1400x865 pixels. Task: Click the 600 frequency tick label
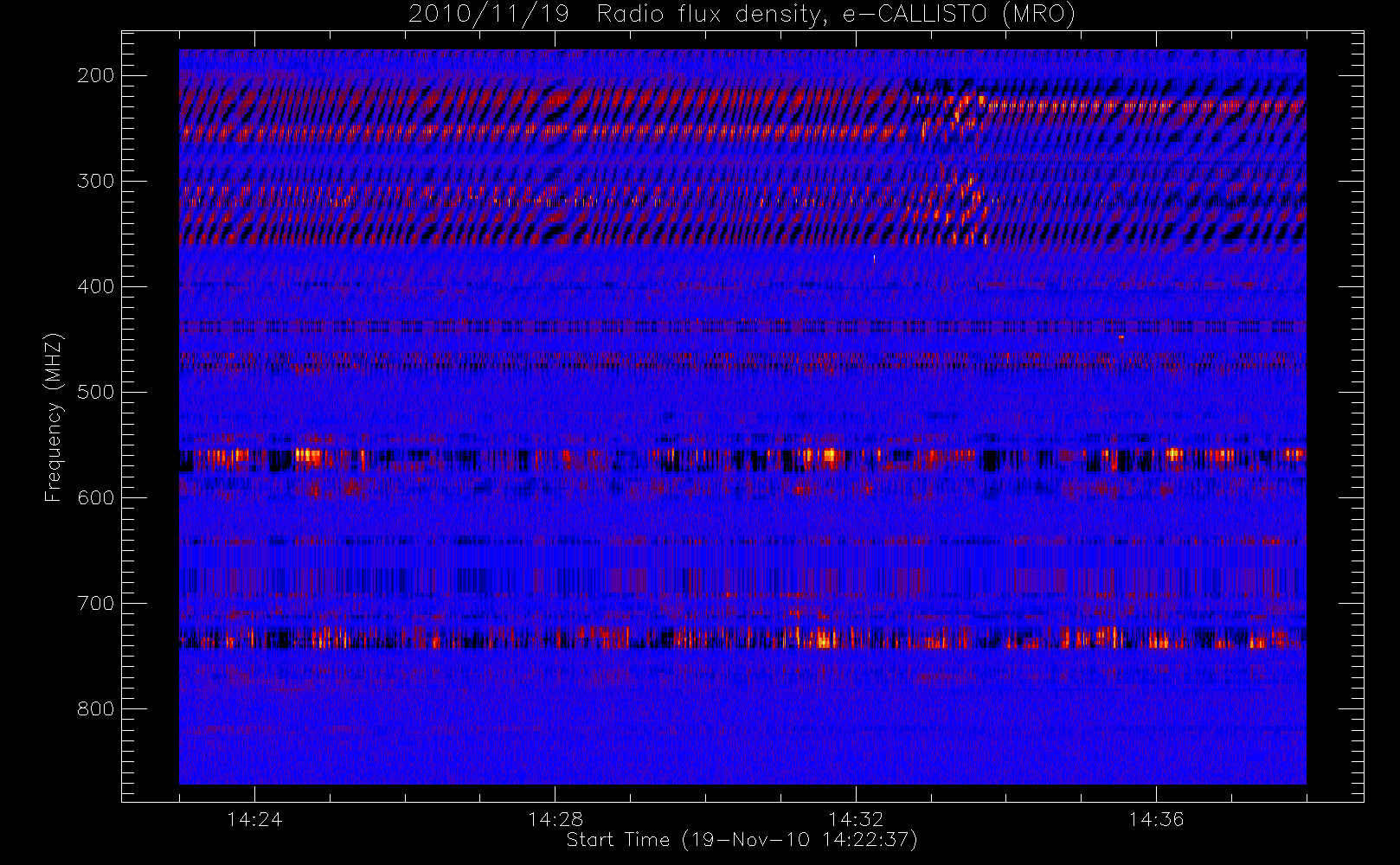(95, 497)
